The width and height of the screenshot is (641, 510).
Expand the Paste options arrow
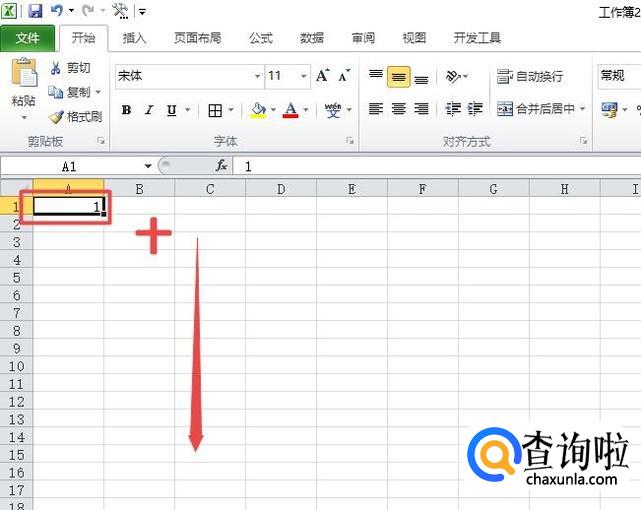(x=24, y=118)
